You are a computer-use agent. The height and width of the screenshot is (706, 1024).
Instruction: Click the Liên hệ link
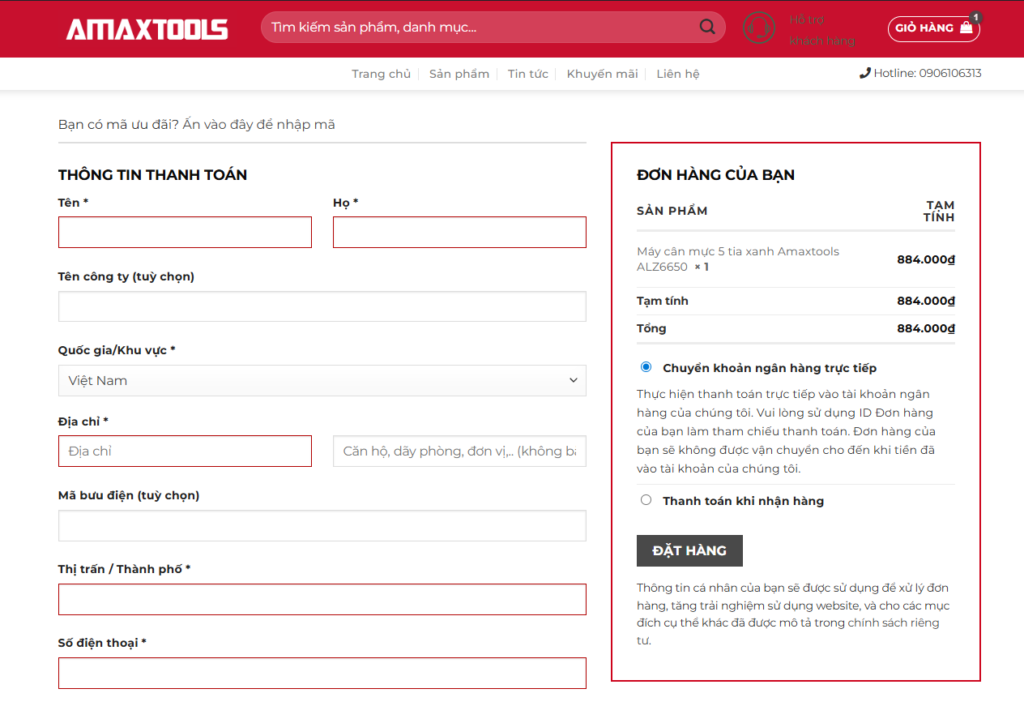tap(678, 74)
